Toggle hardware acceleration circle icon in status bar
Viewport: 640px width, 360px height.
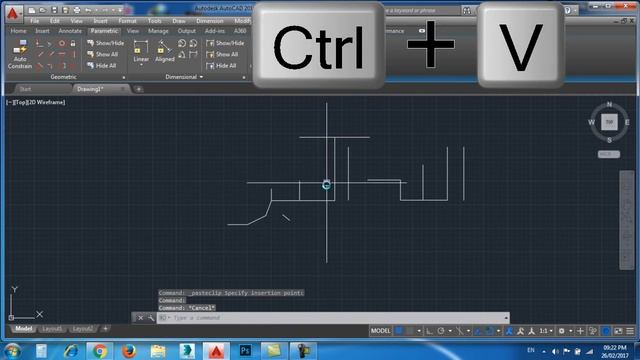pos(606,331)
